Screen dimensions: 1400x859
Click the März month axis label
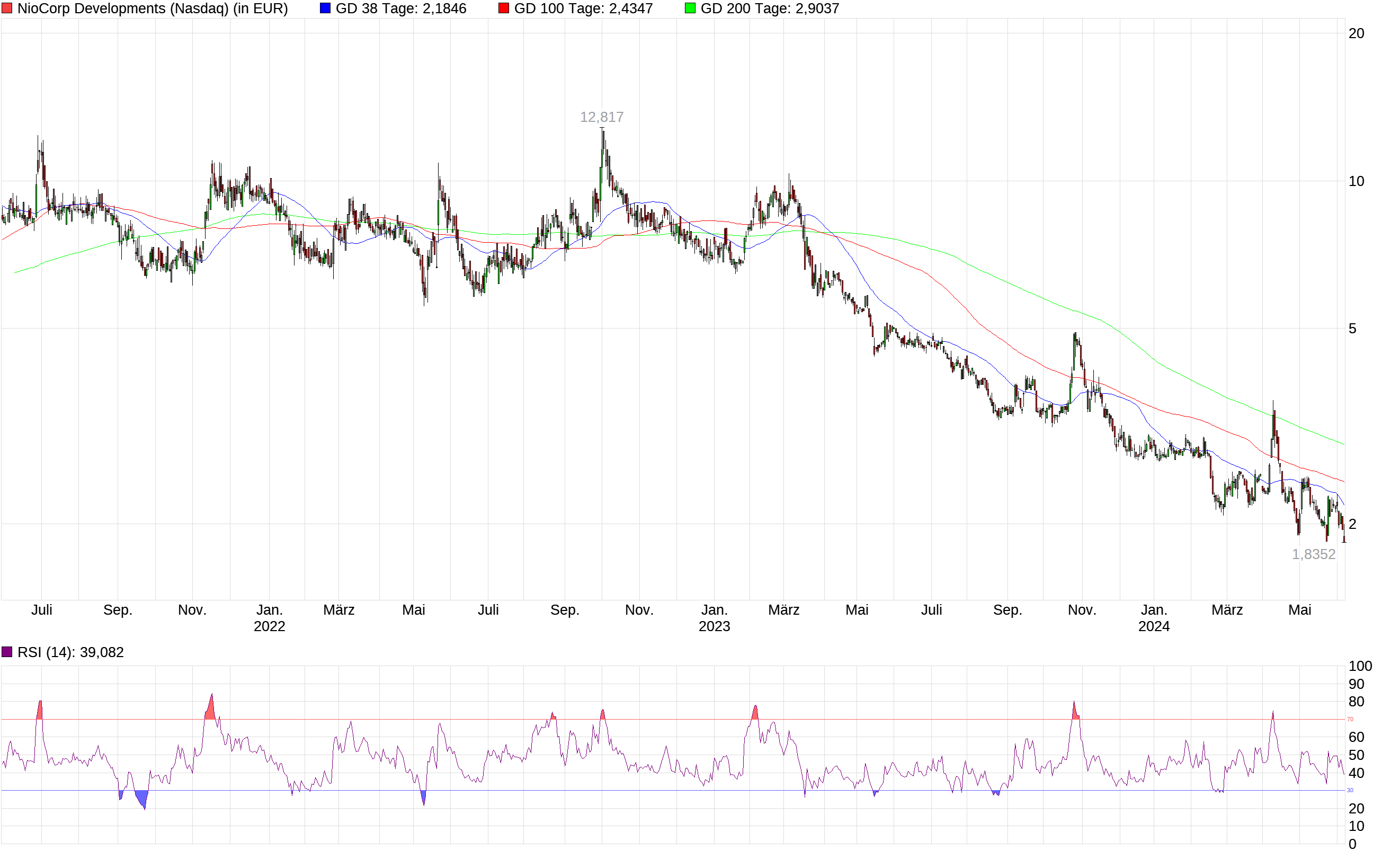tap(339, 609)
